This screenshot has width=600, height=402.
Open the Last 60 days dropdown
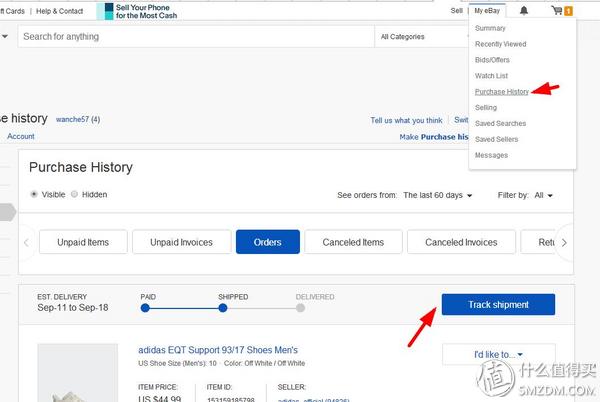437,196
